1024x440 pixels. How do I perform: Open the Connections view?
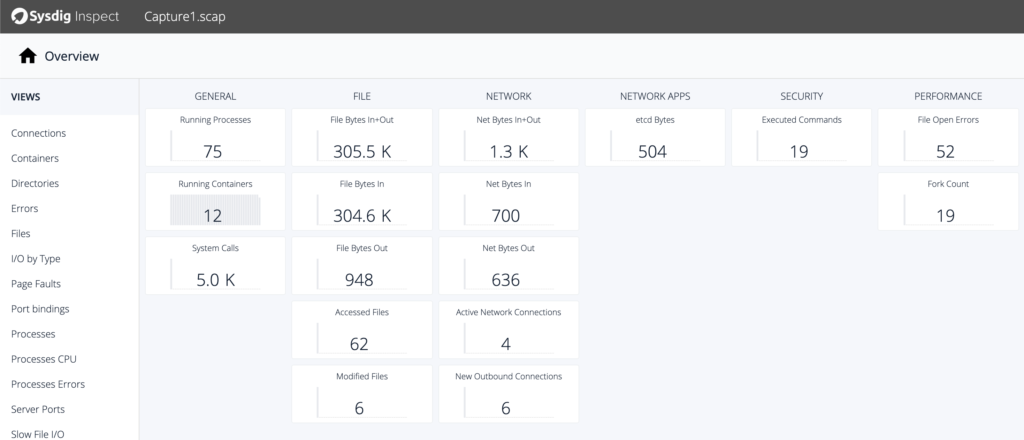point(38,133)
